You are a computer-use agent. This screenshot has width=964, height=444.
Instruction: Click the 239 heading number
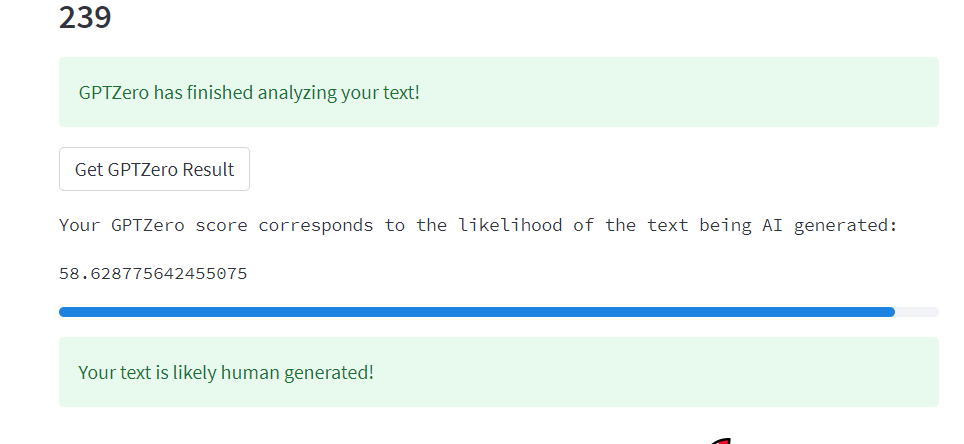click(85, 17)
